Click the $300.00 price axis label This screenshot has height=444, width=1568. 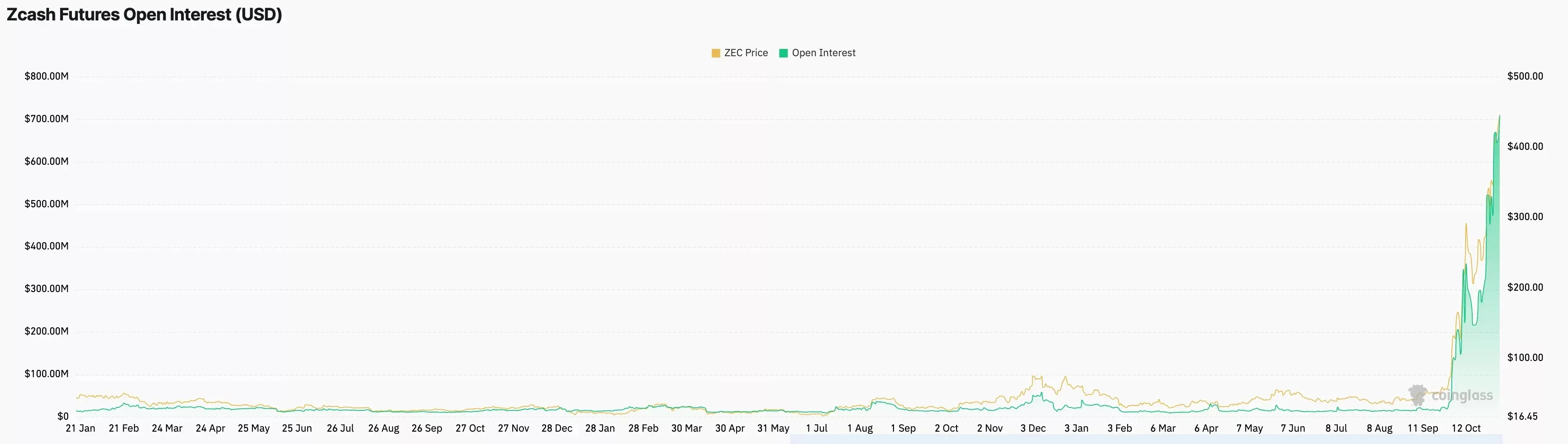click(x=1525, y=217)
